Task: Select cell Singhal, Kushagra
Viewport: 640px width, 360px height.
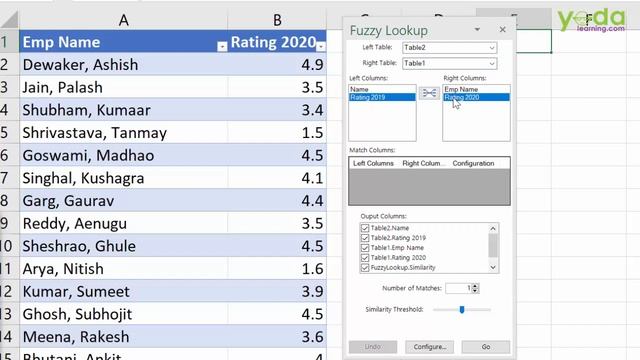Action: 123,178
